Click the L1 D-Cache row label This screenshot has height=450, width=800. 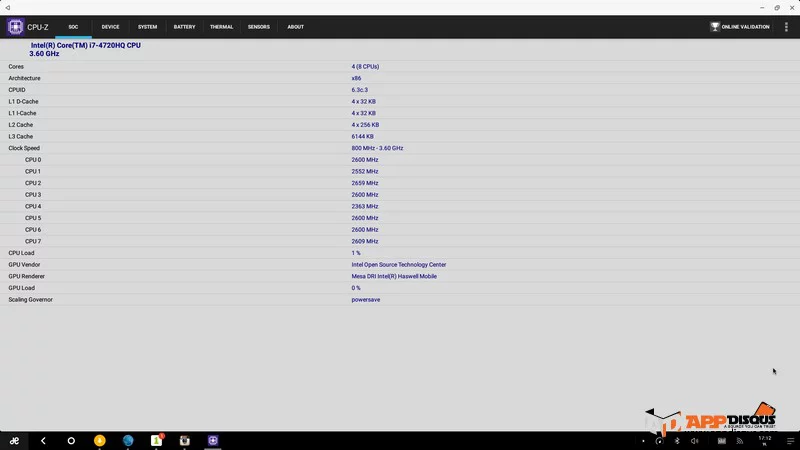23,102
